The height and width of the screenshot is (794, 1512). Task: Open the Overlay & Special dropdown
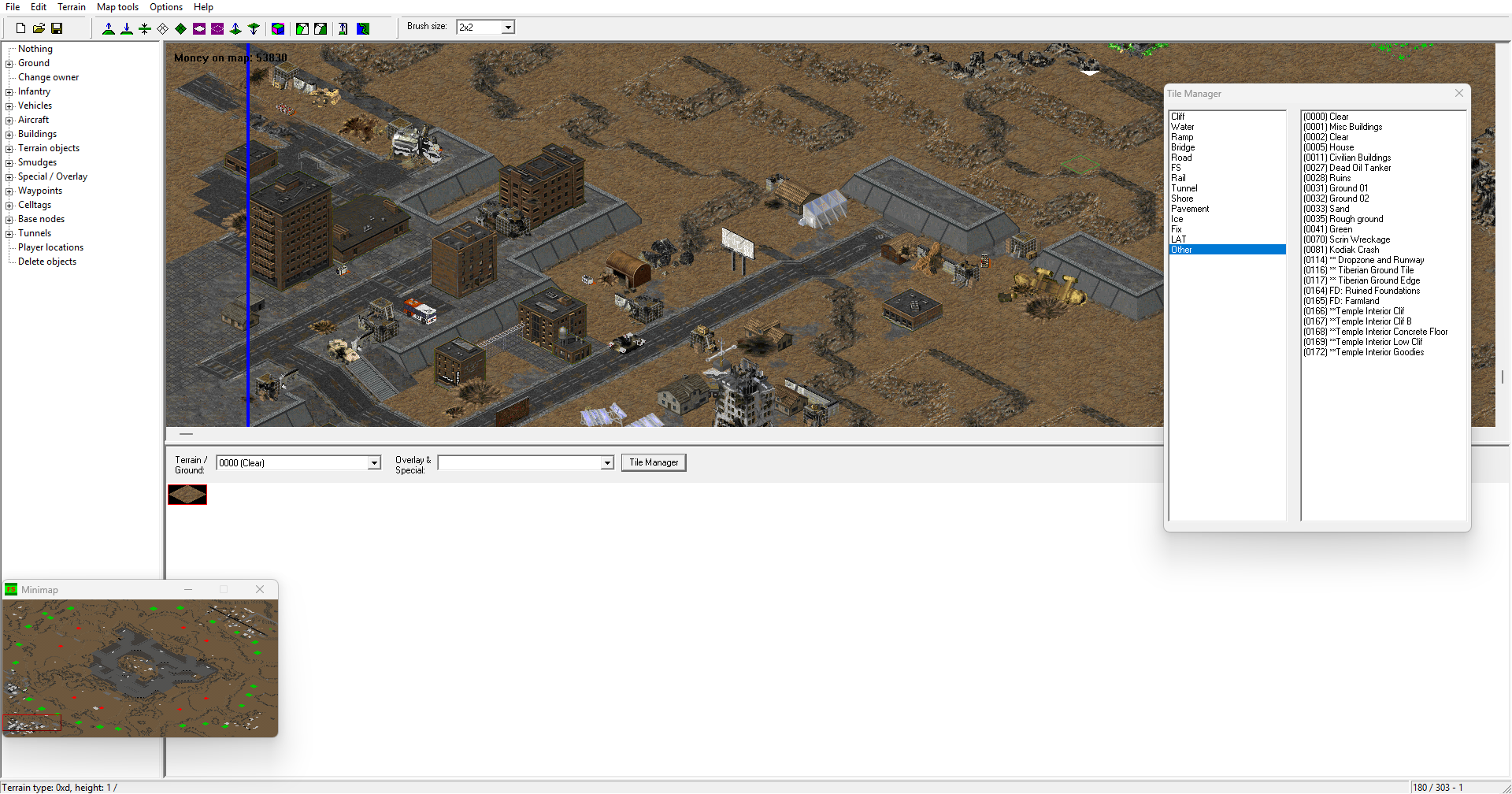[x=607, y=463]
